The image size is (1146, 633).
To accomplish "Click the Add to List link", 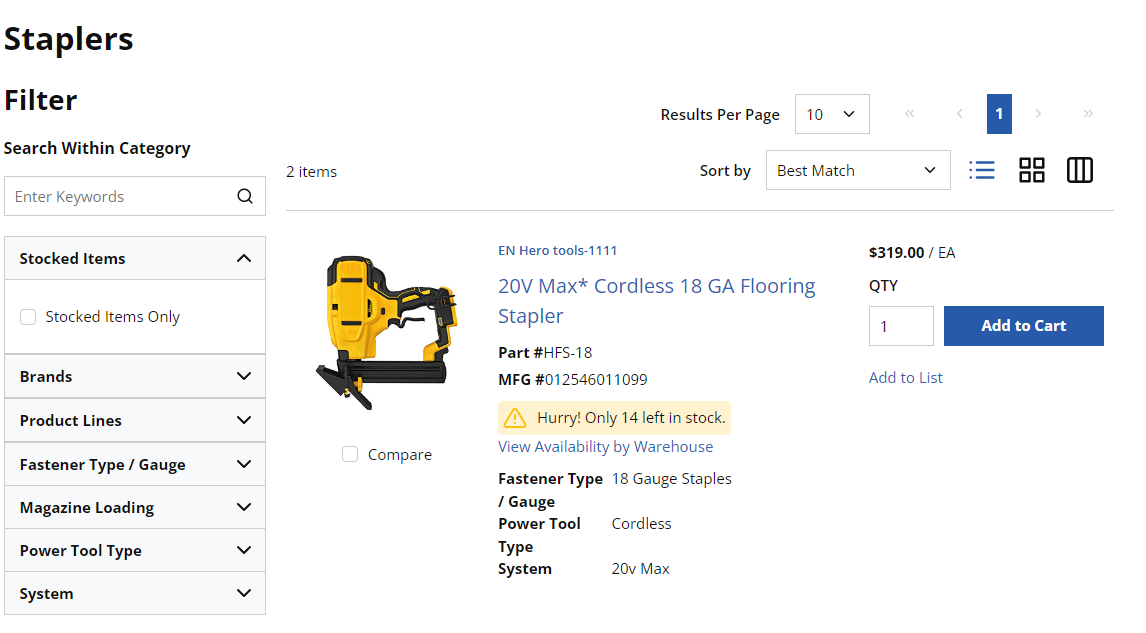I will point(906,377).
